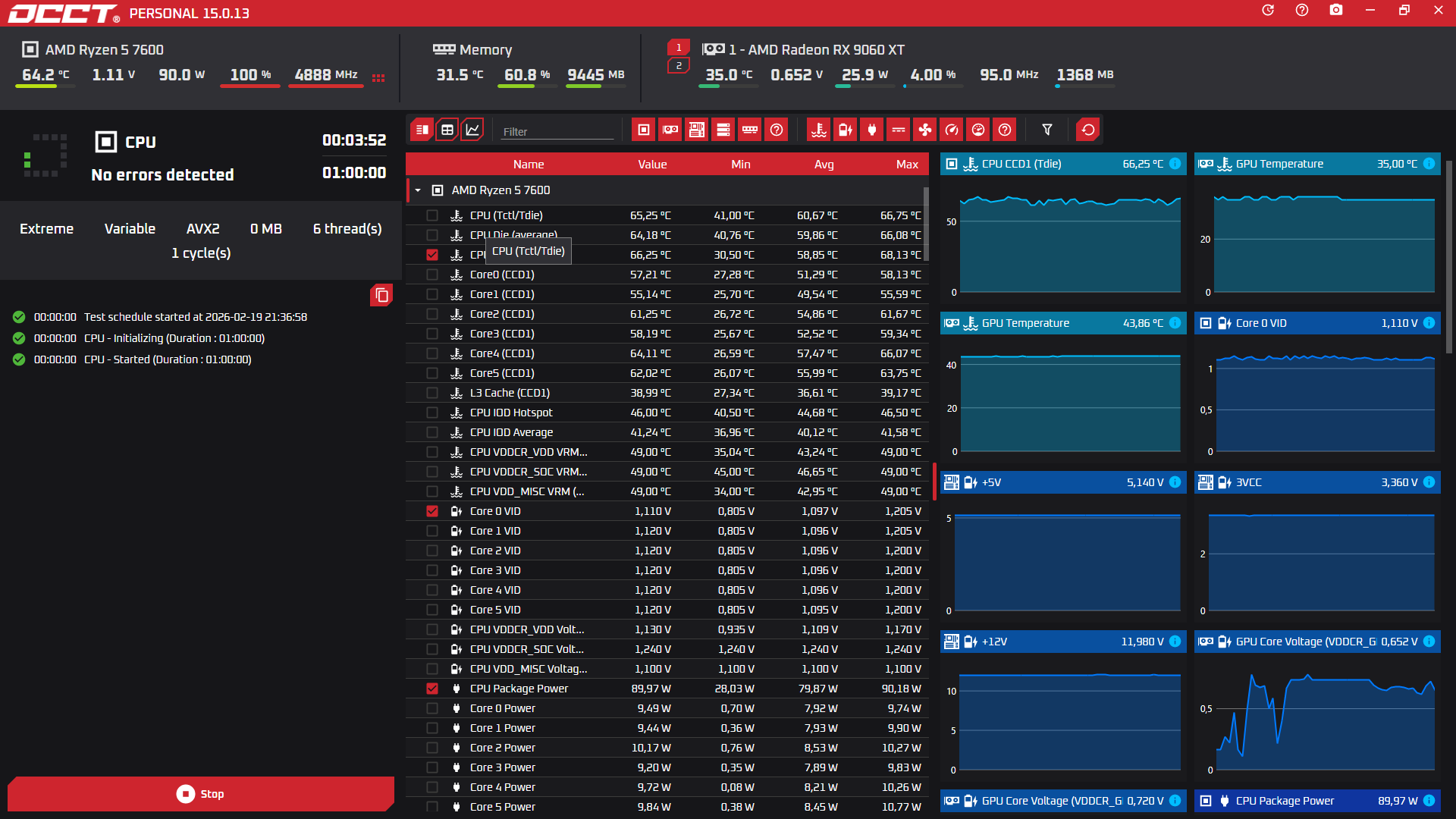Click the screenshot camera icon in title bar
1456x819 pixels.
tap(1336, 10)
